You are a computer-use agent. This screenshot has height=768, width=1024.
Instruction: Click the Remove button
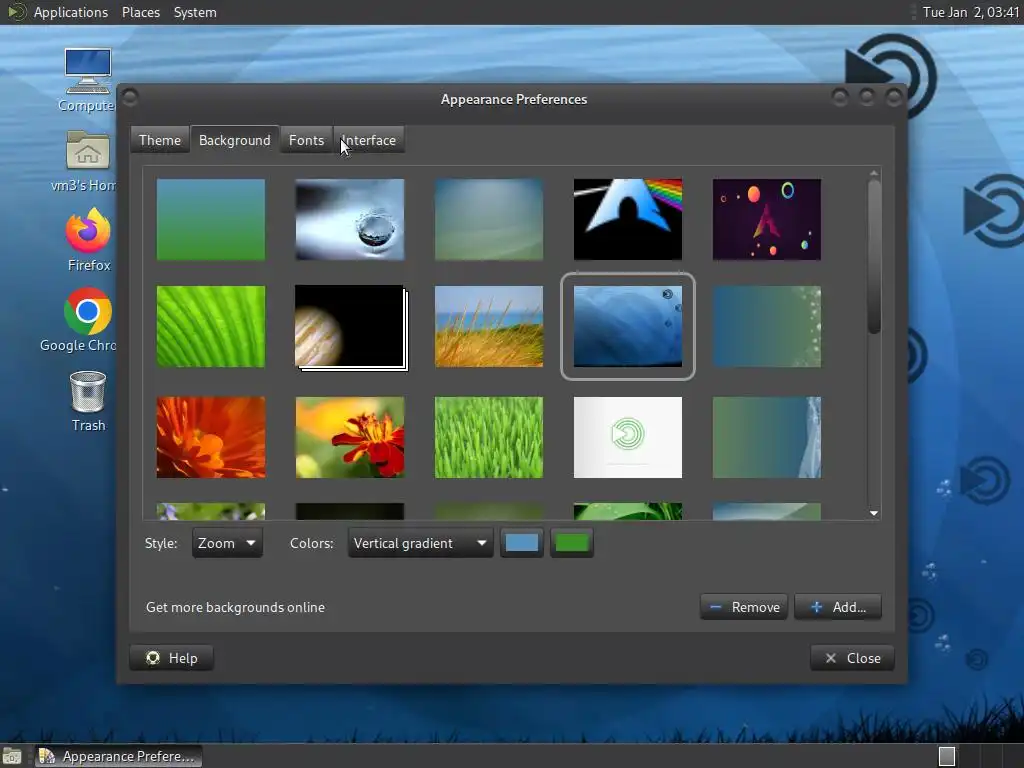click(744, 607)
